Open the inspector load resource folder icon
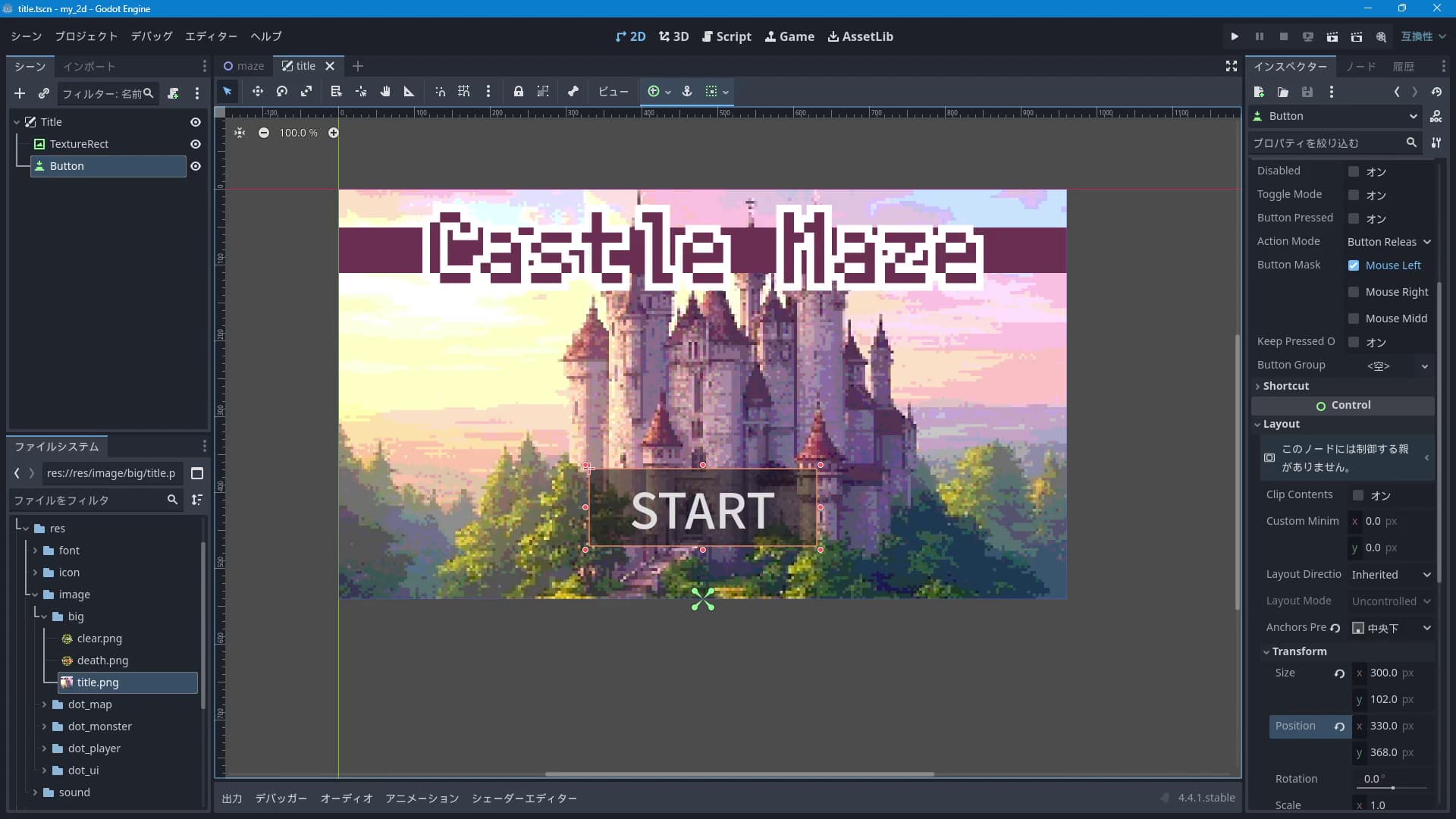1456x819 pixels. pos(1283,92)
